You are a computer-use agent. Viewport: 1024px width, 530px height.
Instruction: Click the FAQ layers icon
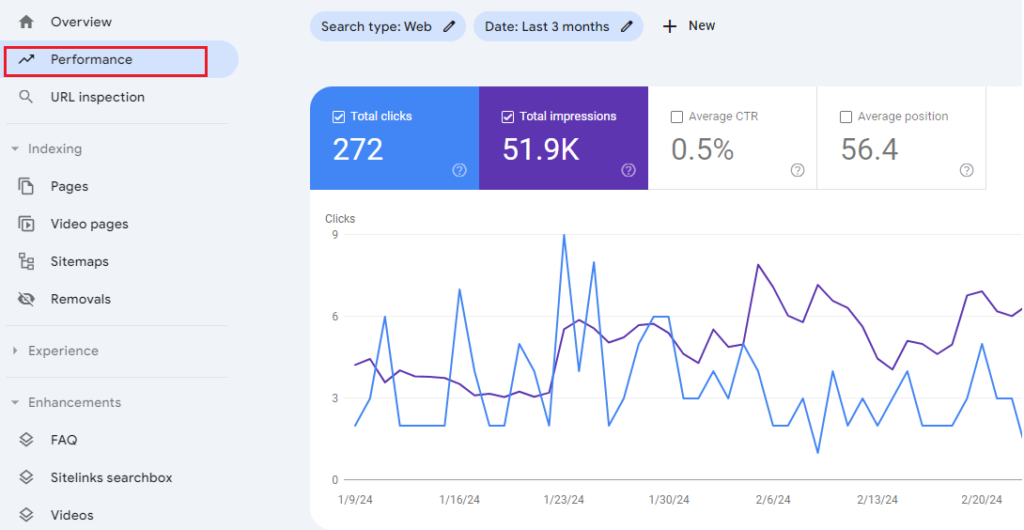pyautogui.click(x=26, y=440)
